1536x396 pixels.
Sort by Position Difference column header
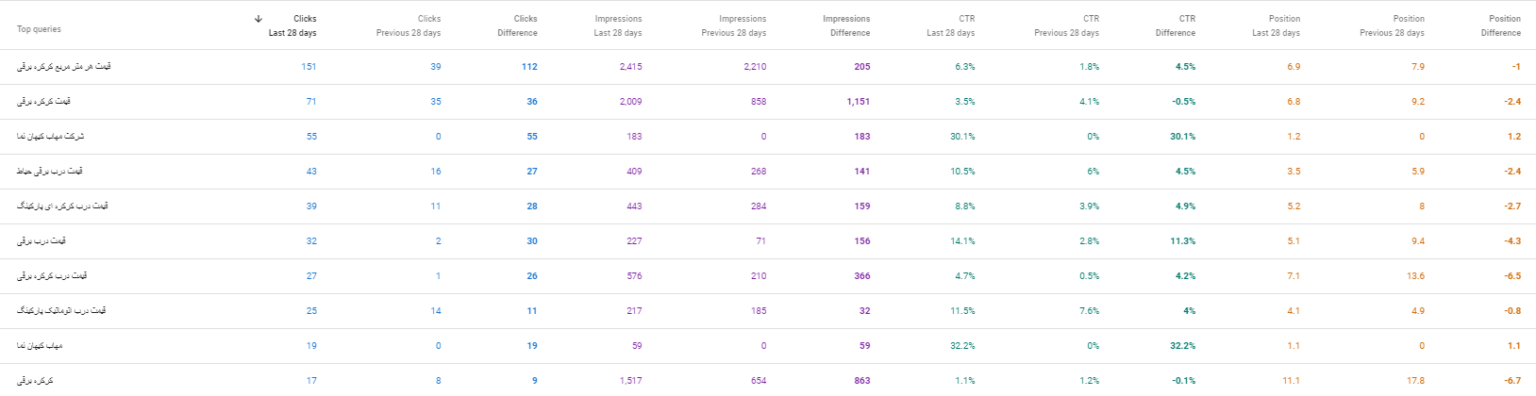pyautogui.click(x=1499, y=25)
